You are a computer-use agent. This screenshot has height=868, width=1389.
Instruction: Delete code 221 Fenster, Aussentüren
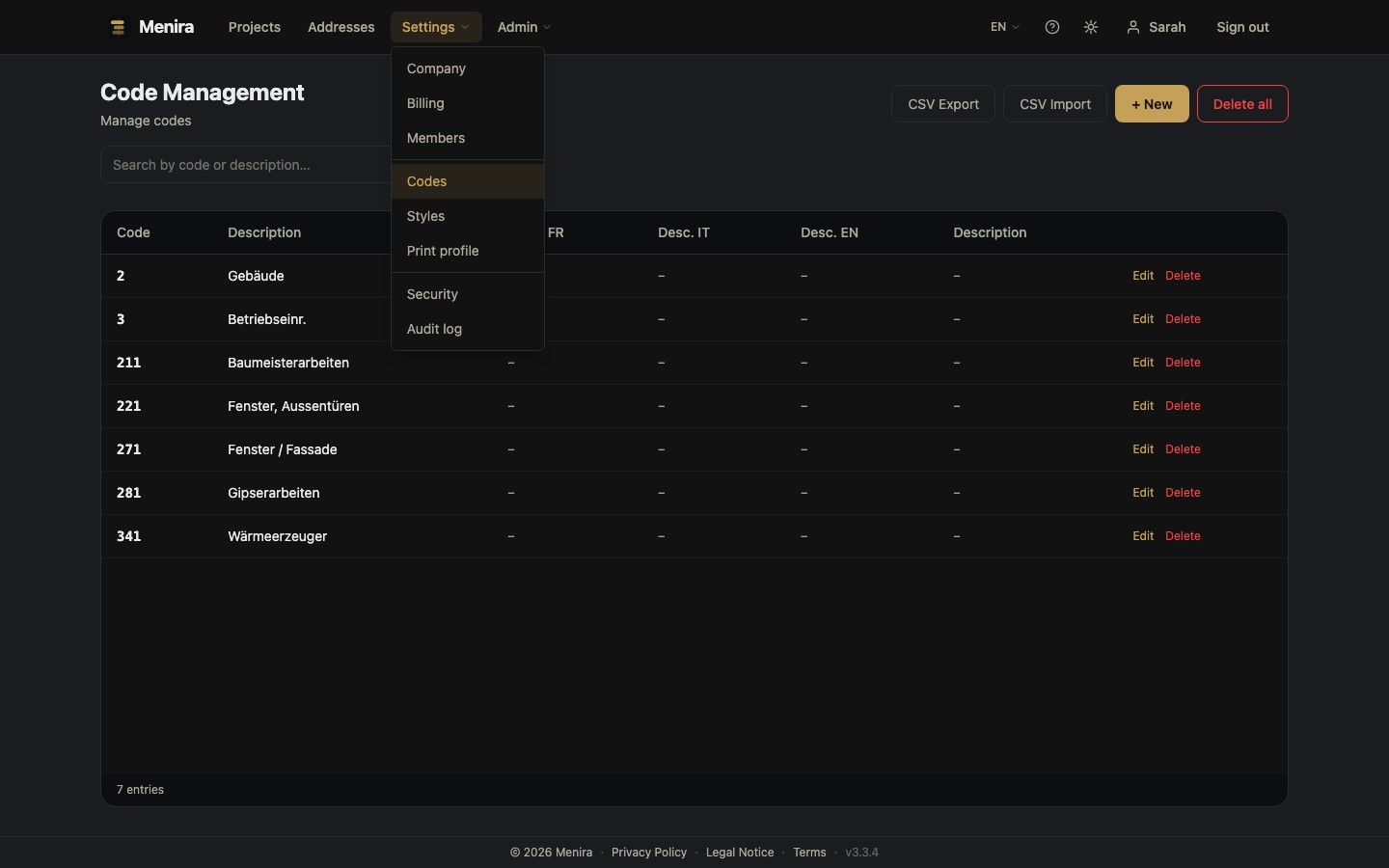(x=1183, y=406)
